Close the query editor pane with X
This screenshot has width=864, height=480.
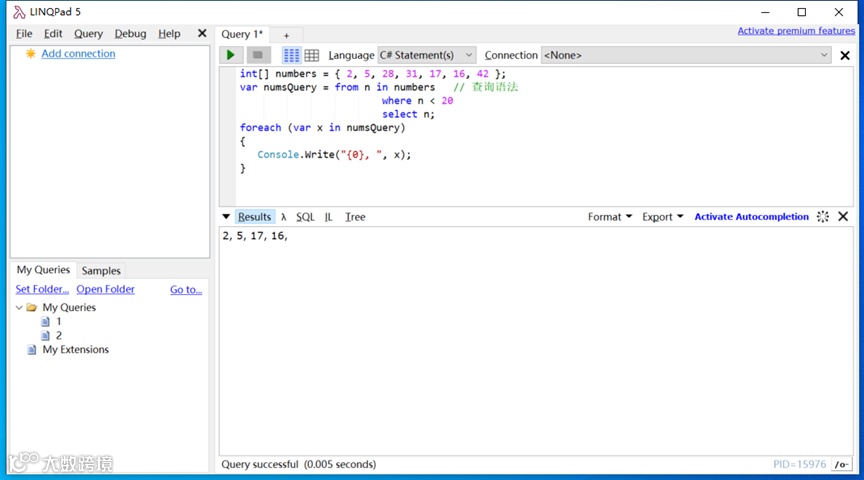point(845,56)
